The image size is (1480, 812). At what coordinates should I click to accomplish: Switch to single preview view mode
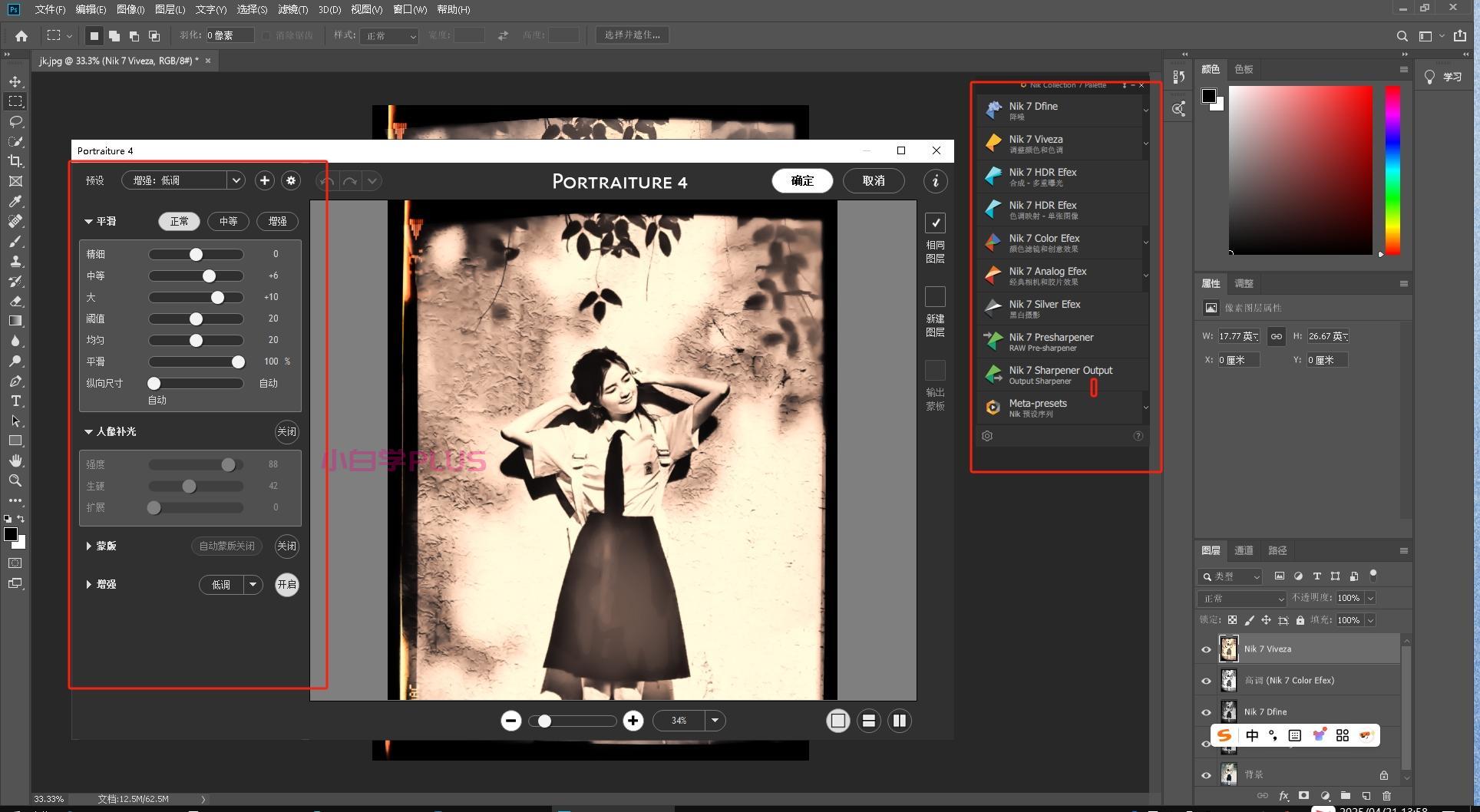838,721
